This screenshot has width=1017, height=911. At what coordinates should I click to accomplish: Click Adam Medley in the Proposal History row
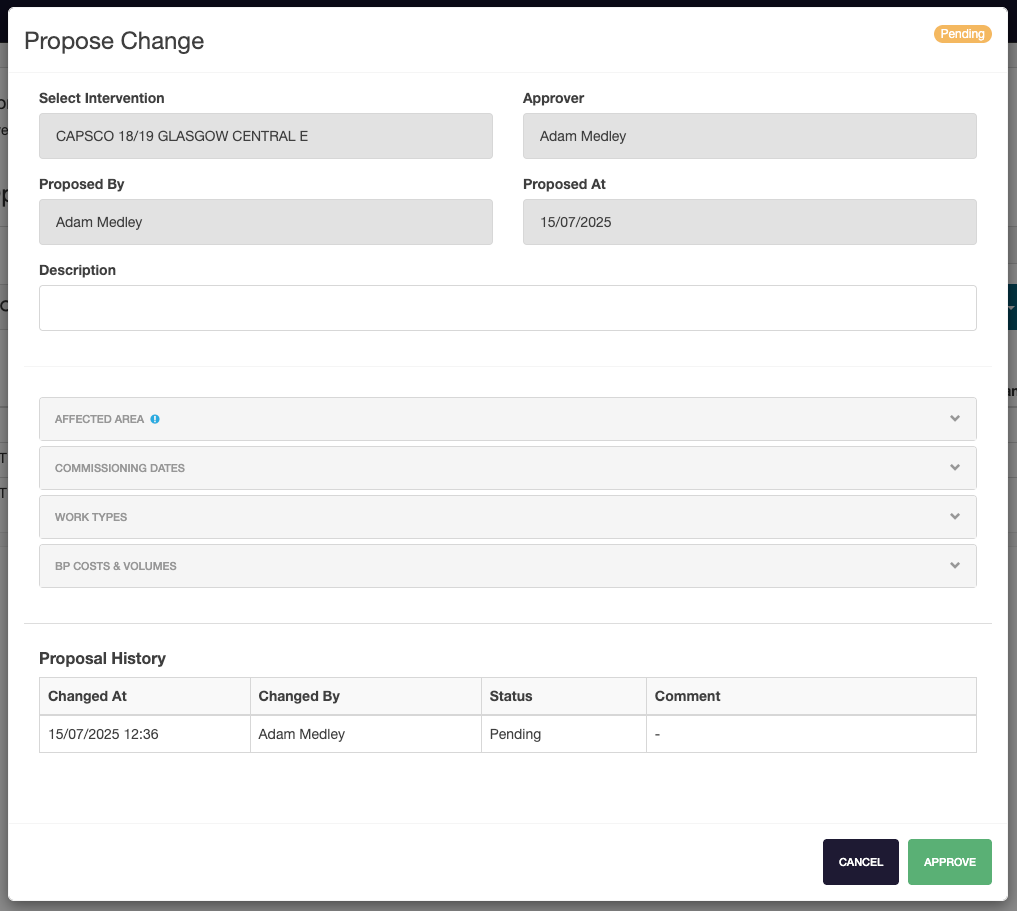point(302,734)
